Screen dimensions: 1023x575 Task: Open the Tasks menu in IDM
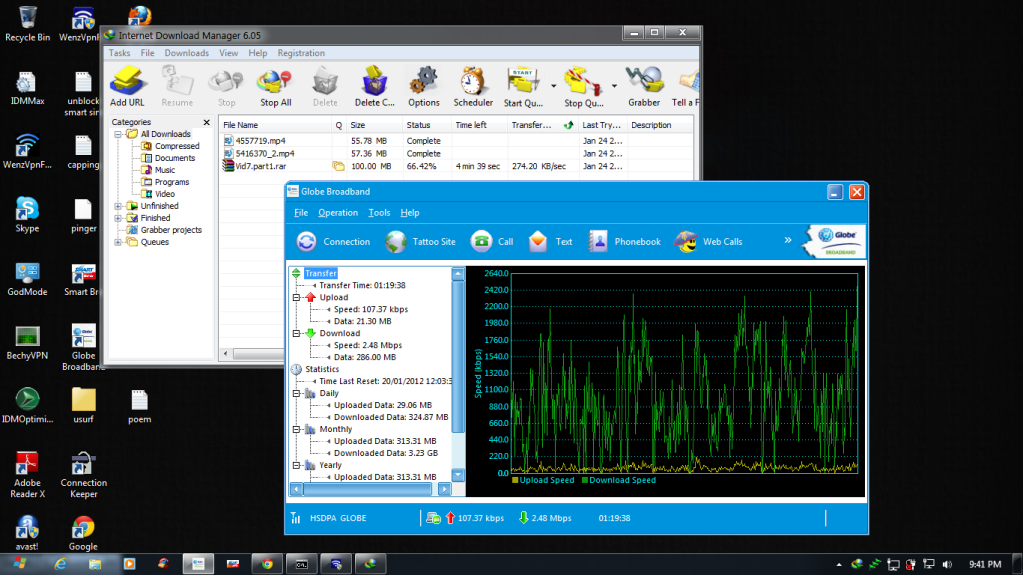[x=119, y=53]
